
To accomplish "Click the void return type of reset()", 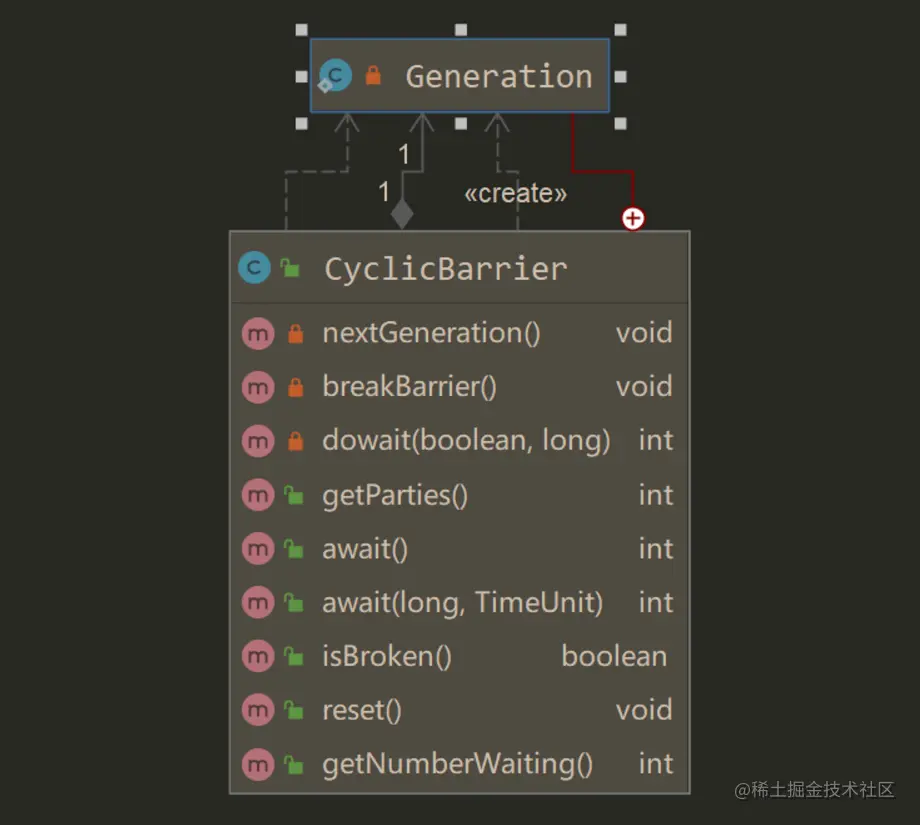I will pyautogui.click(x=644, y=711).
